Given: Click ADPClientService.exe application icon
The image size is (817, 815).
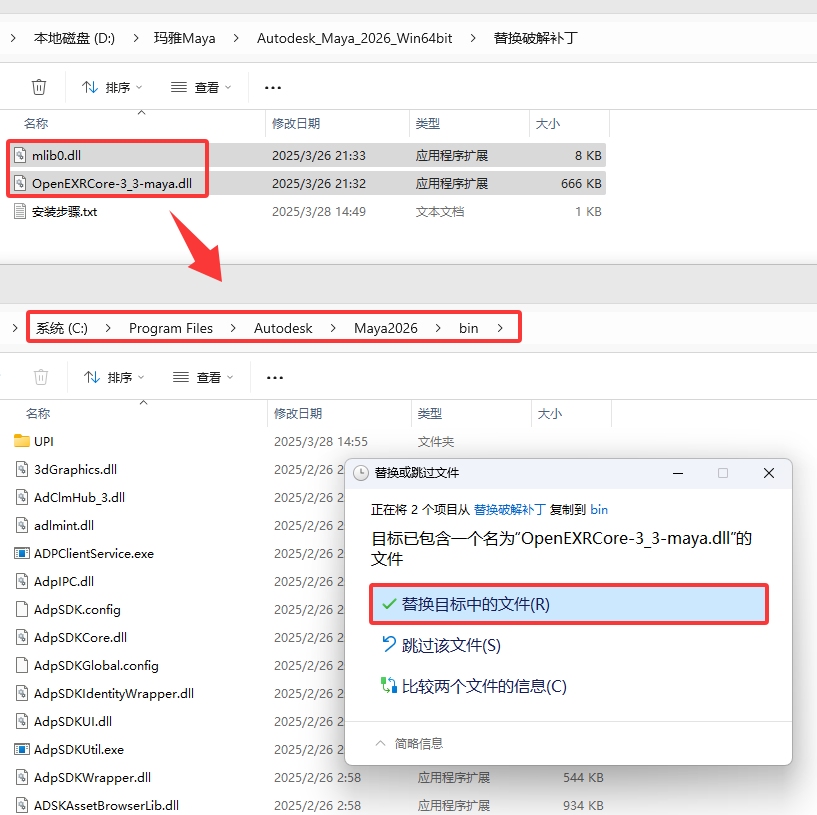Looking at the screenshot, I should (21, 553).
